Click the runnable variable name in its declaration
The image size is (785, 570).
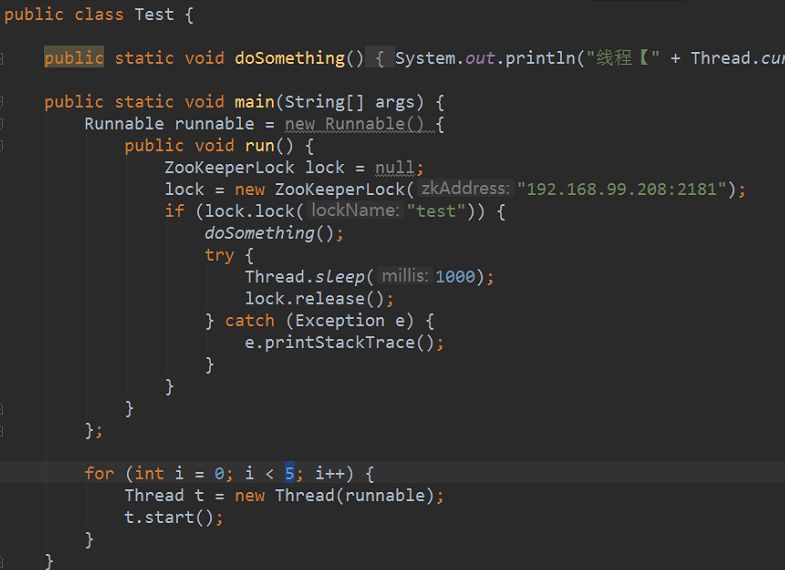[x=214, y=124]
